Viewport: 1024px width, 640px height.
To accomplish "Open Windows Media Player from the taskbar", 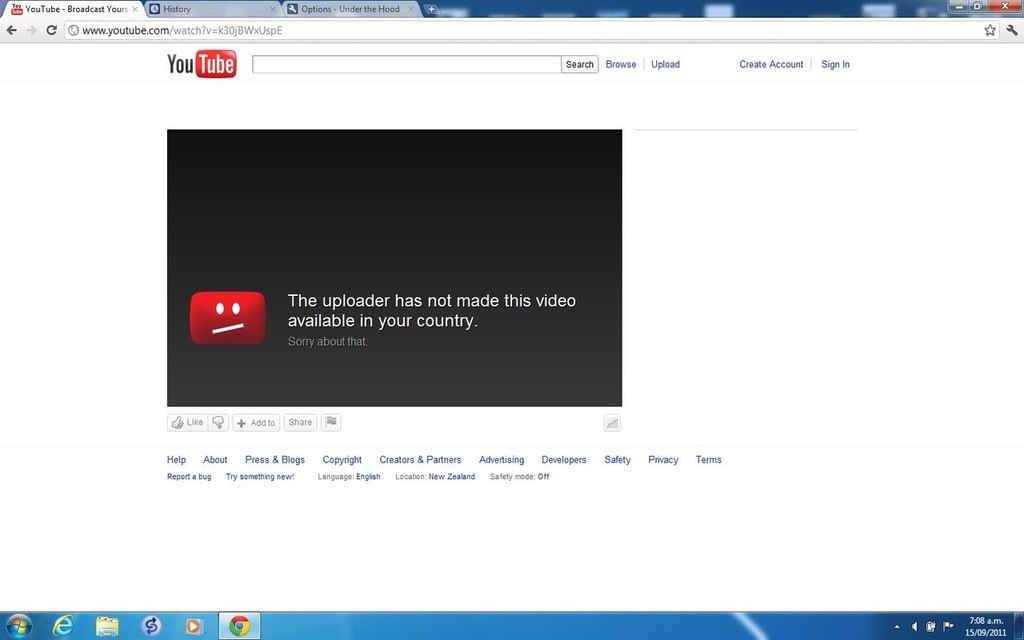I will point(193,626).
